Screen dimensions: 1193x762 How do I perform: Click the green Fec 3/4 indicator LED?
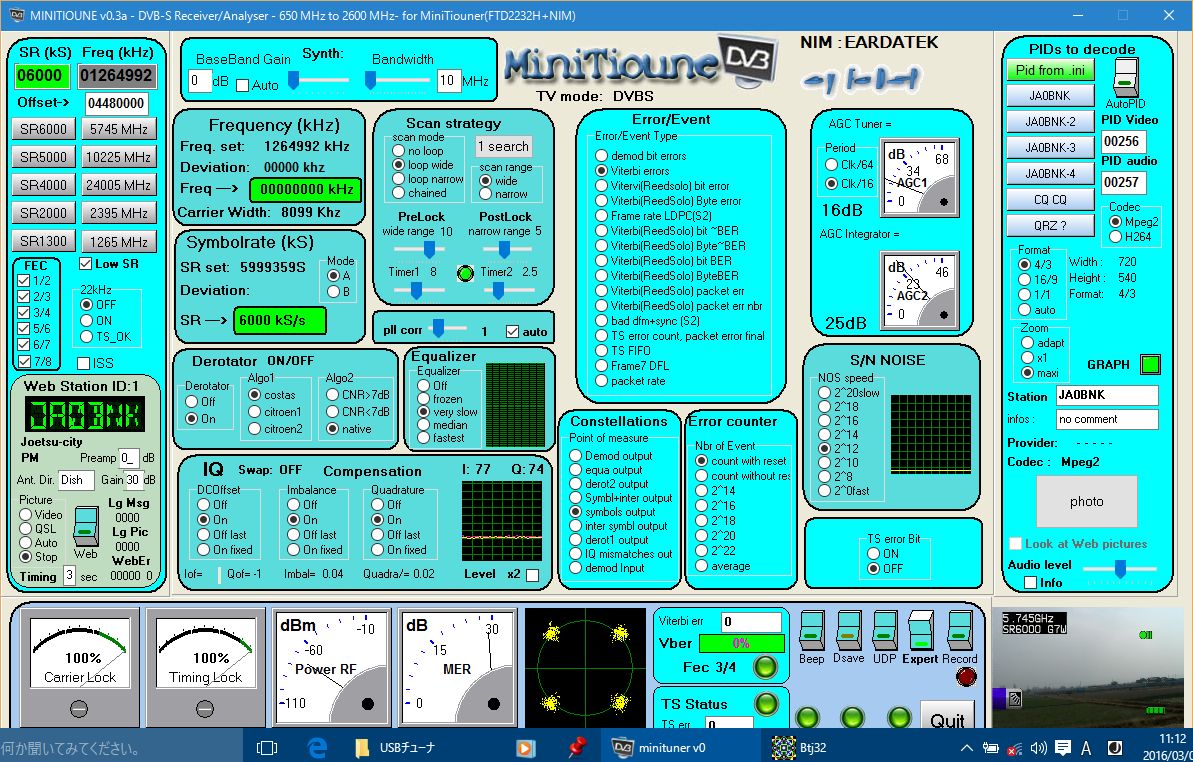765,667
